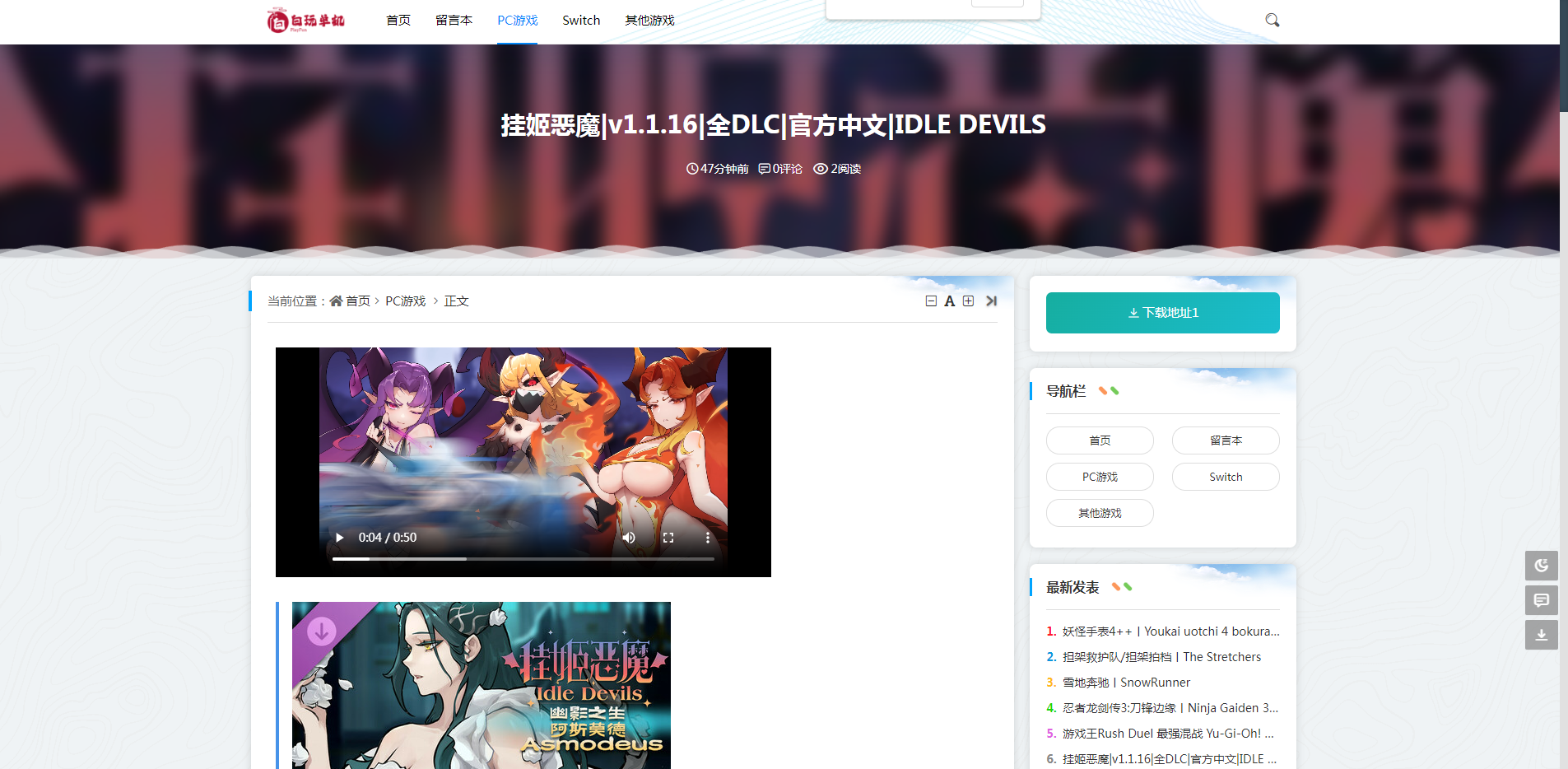Image resolution: width=1568 pixels, height=769 pixels.
Task: Collapse sidebar with the skip arrow icon
Action: coord(991,301)
